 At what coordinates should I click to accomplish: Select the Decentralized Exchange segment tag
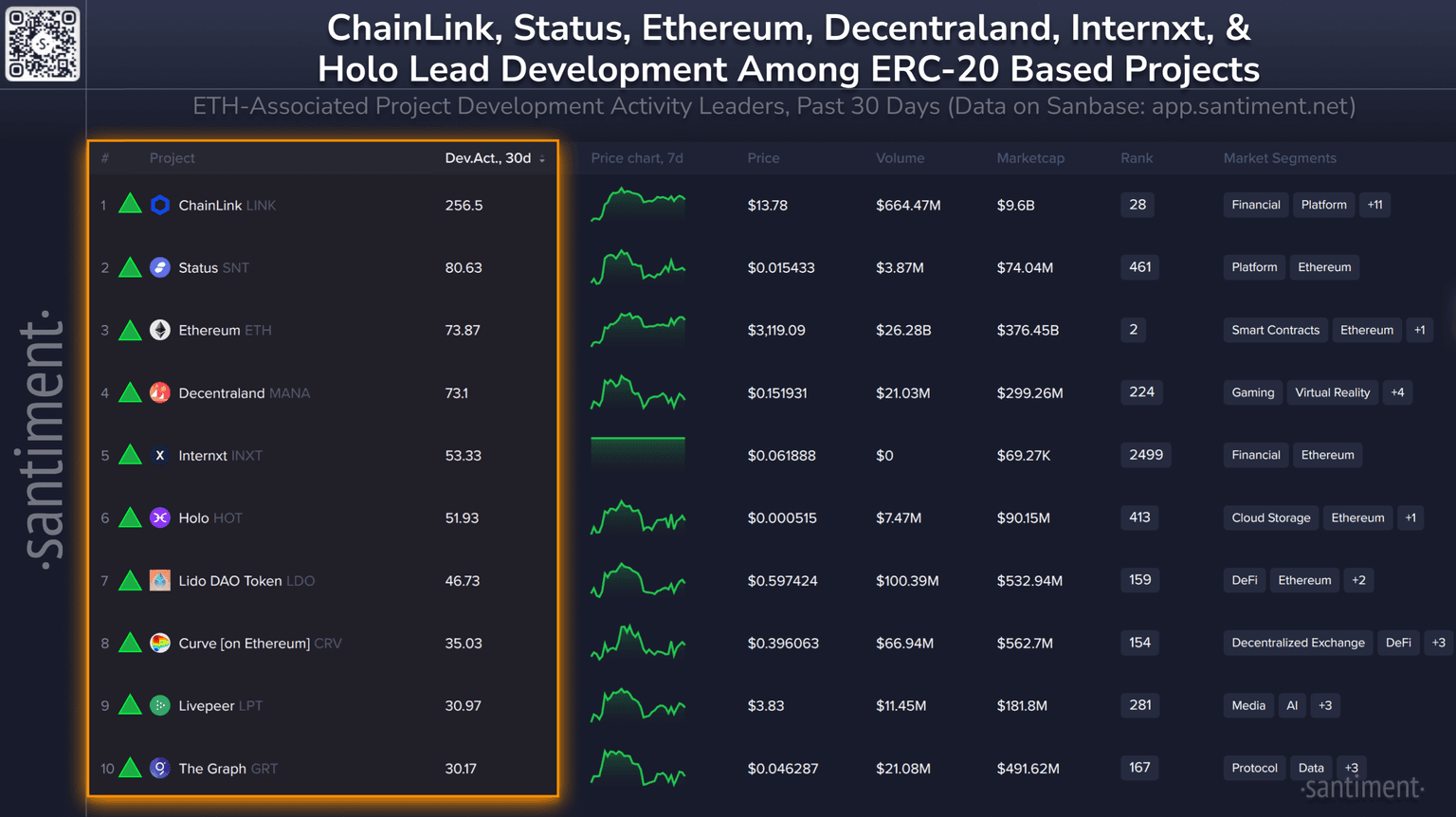point(1298,643)
